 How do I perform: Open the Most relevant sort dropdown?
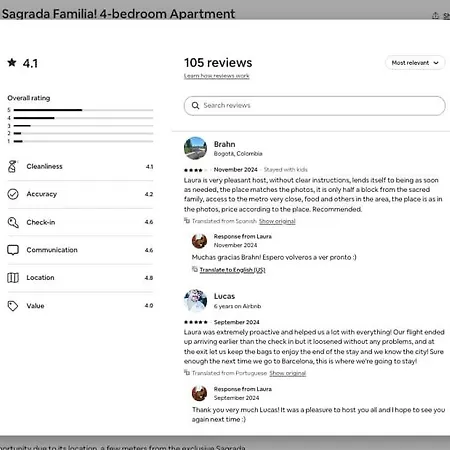coord(415,63)
